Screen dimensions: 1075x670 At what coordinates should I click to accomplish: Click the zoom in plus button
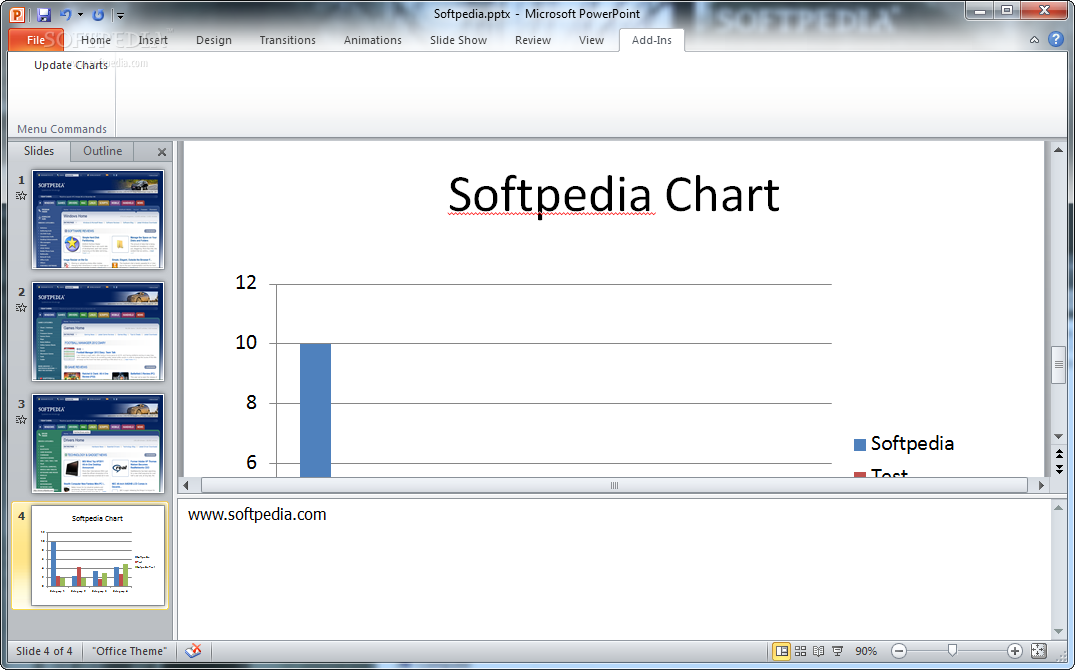[x=1015, y=651]
